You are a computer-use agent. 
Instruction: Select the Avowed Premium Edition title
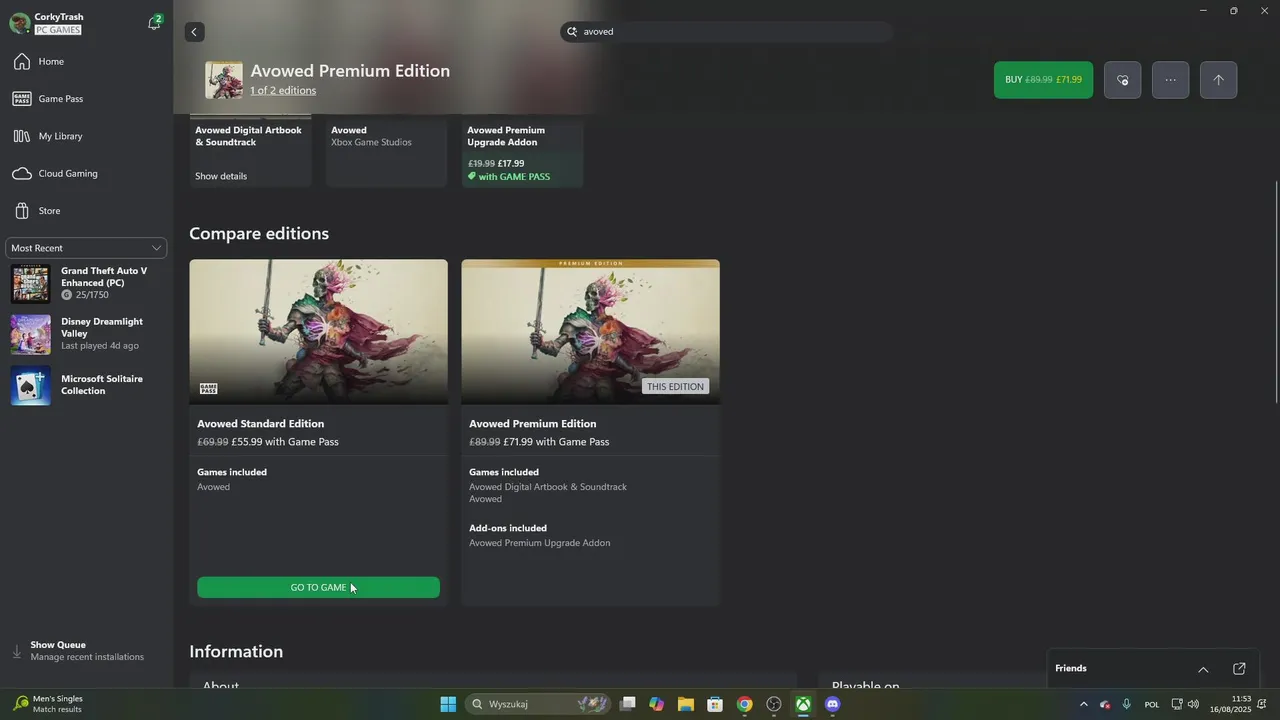click(x=533, y=424)
